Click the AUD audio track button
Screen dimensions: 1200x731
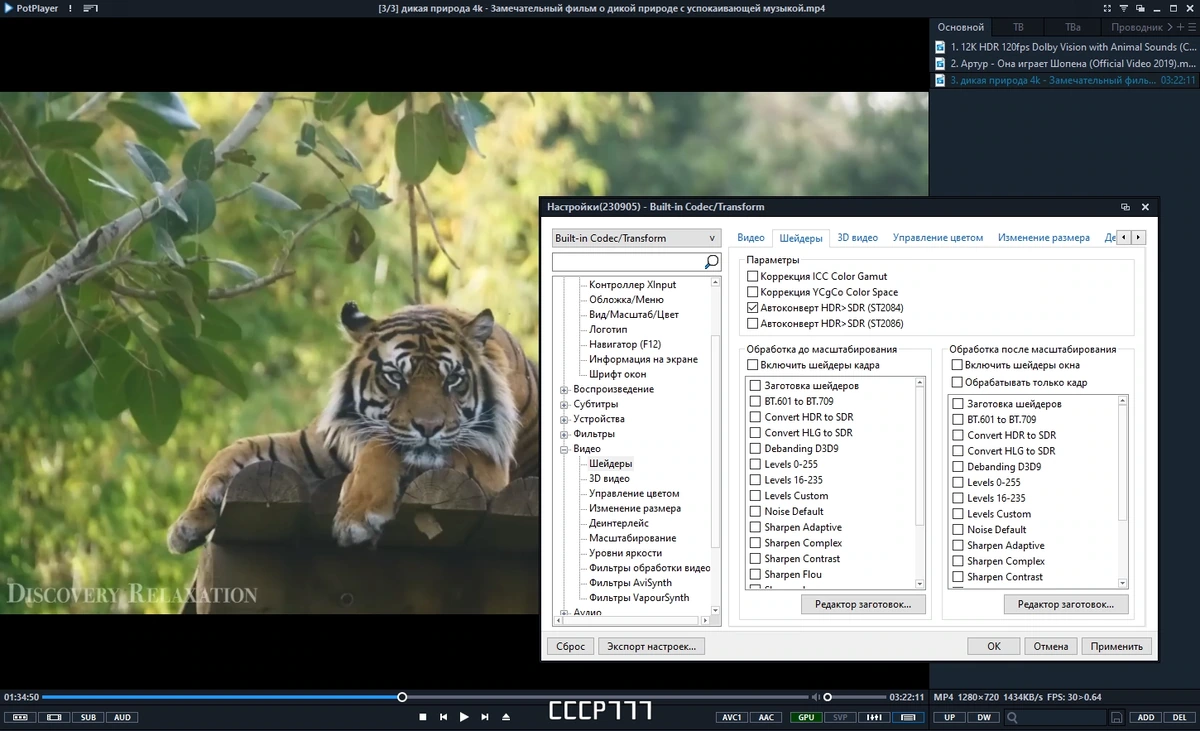122,717
